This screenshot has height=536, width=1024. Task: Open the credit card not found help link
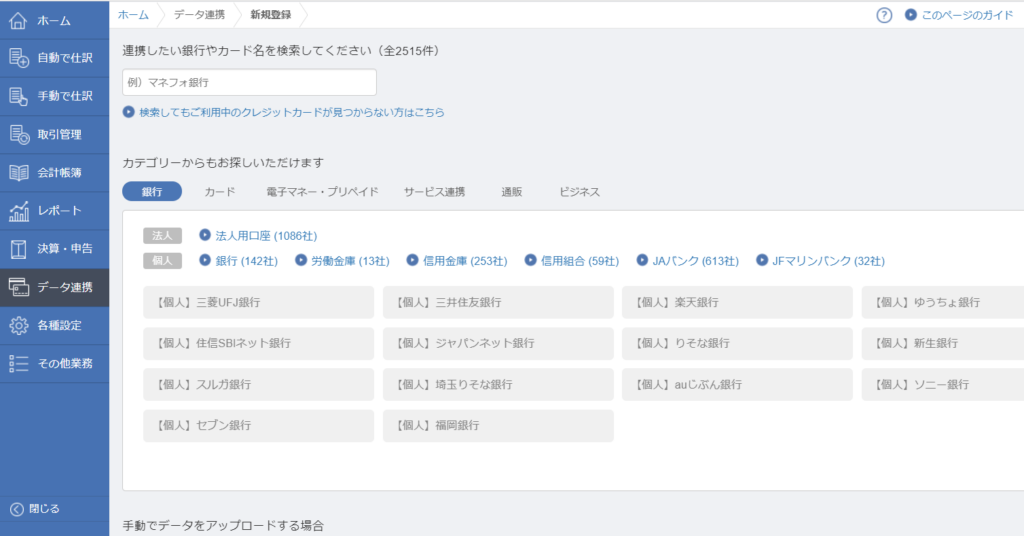point(284,113)
